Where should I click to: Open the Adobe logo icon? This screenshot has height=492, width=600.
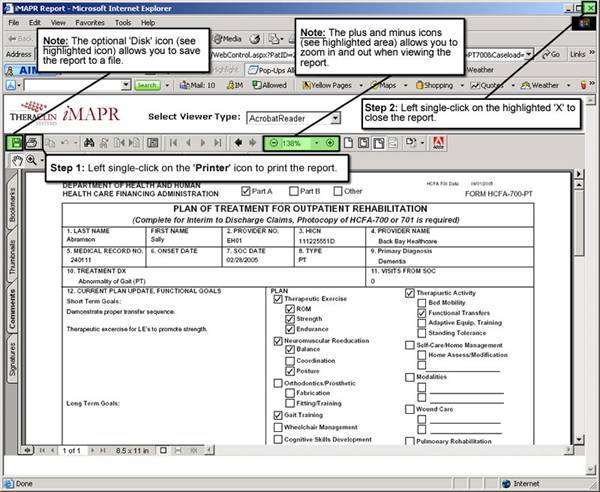438,143
